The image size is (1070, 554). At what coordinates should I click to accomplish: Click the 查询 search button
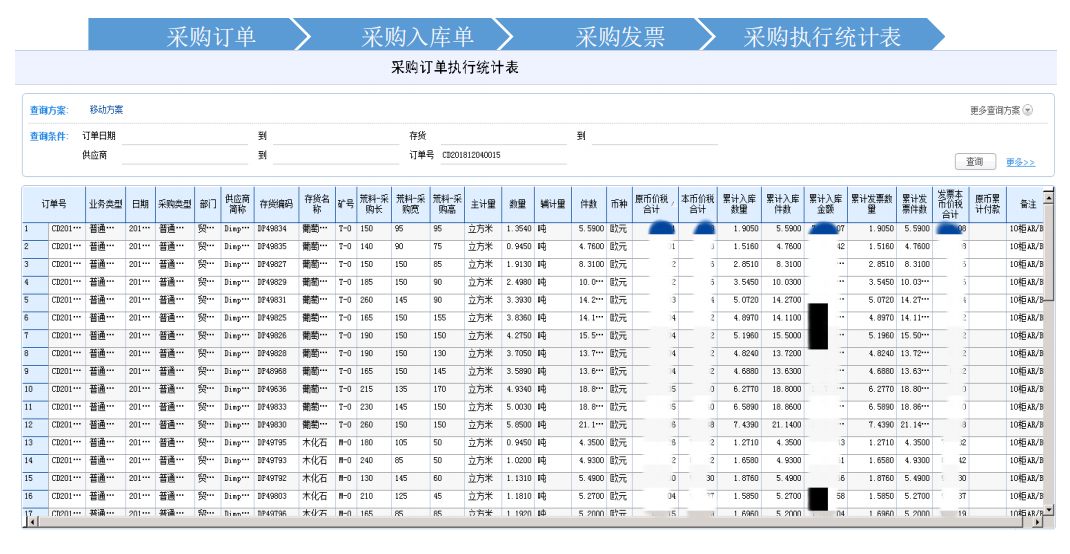[x=975, y=161]
